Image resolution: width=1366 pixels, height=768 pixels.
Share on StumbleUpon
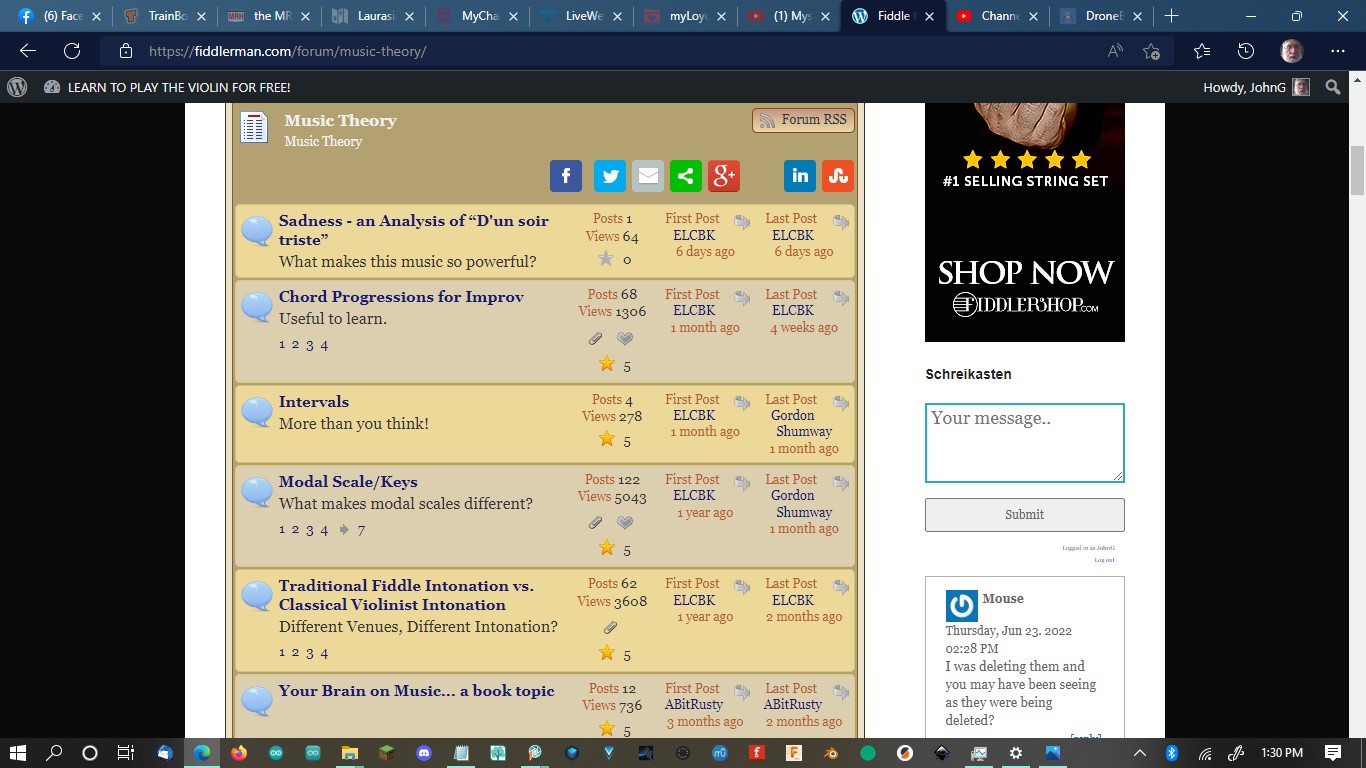tap(838, 176)
